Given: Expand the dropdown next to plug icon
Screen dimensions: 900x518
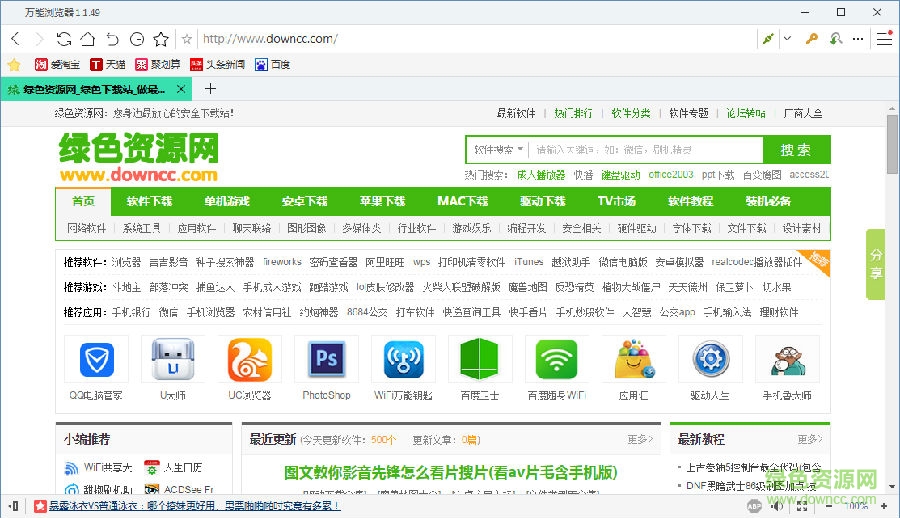Looking at the screenshot, I should [x=788, y=38].
